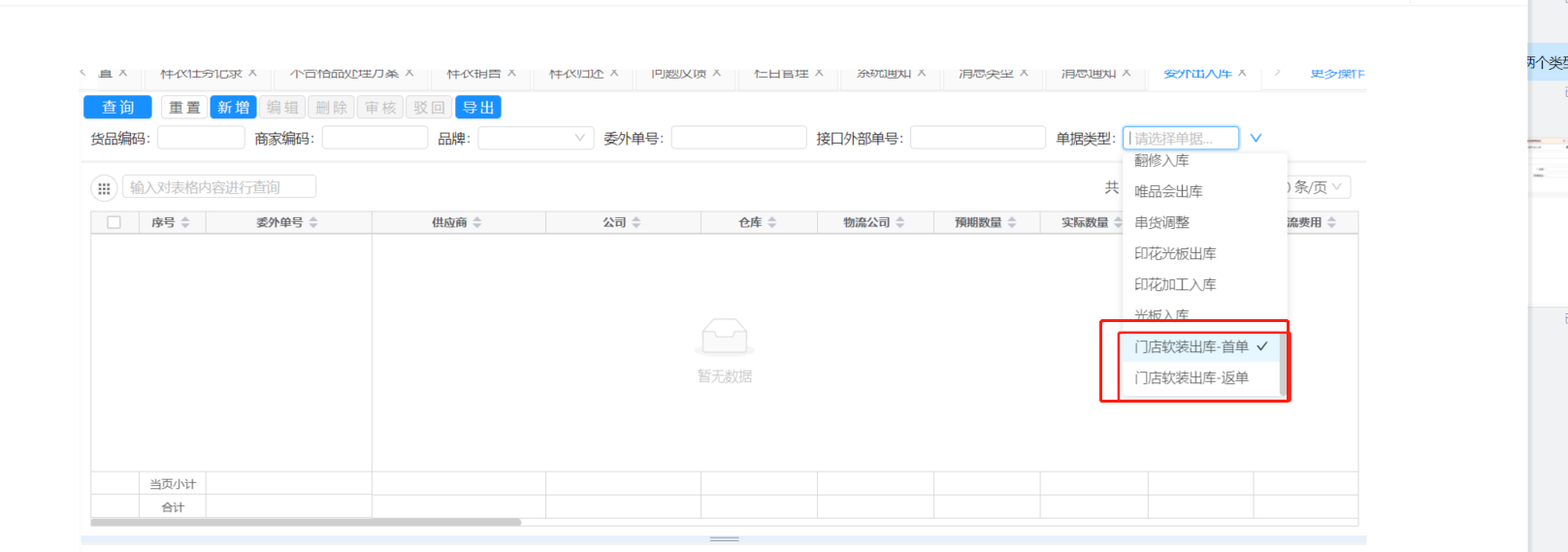Click sort arrows next to 仓库

click(772, 223)
